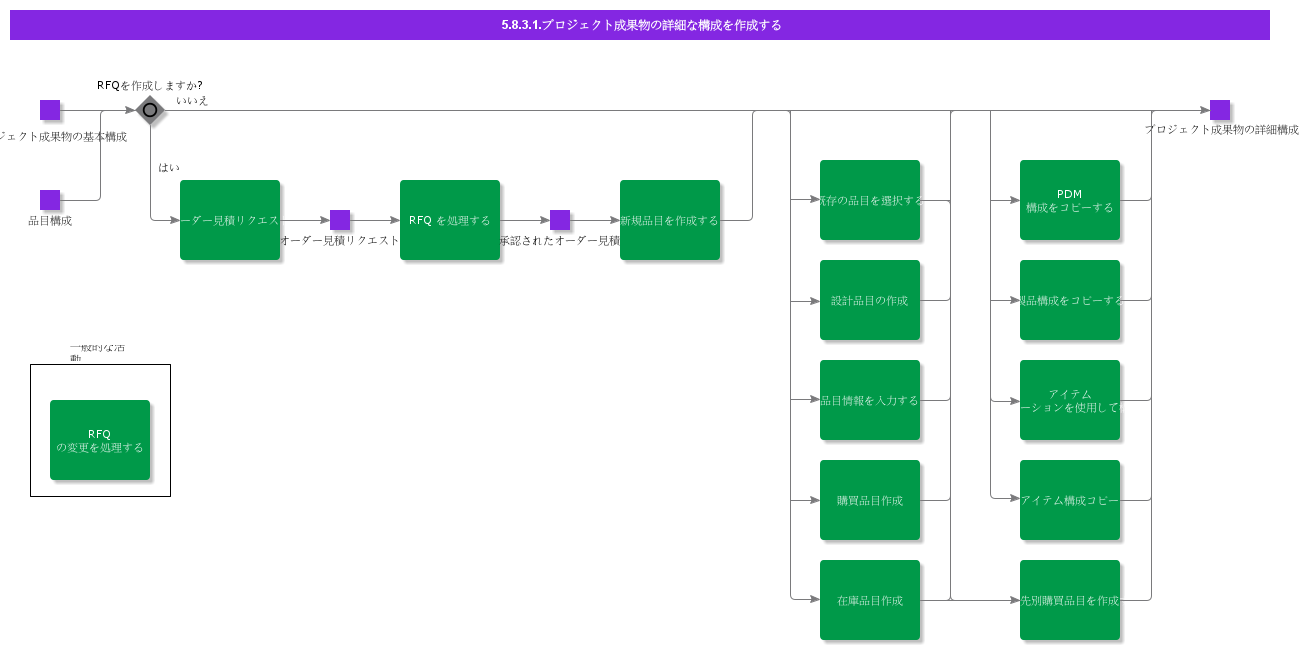This screenshot has width=1310, height=650.
Task: Open the RFQ を処理する activity box
Action: click(450, 220)
